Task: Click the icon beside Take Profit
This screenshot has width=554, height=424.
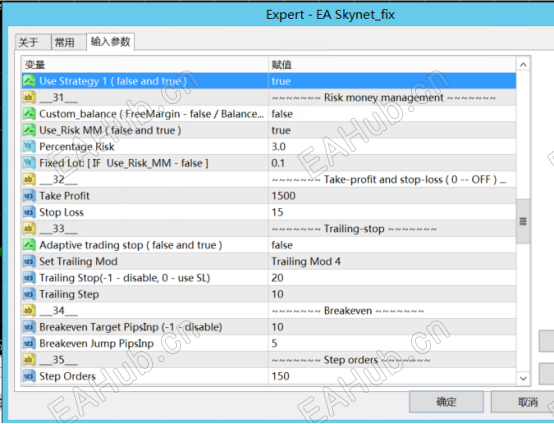Action: click(x=29, y=196)
